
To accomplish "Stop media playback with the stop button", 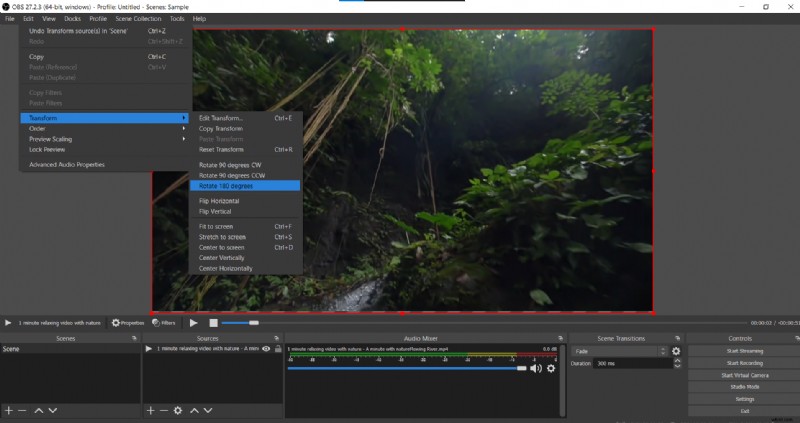I will pyautogui.click(x=213, y=323).
